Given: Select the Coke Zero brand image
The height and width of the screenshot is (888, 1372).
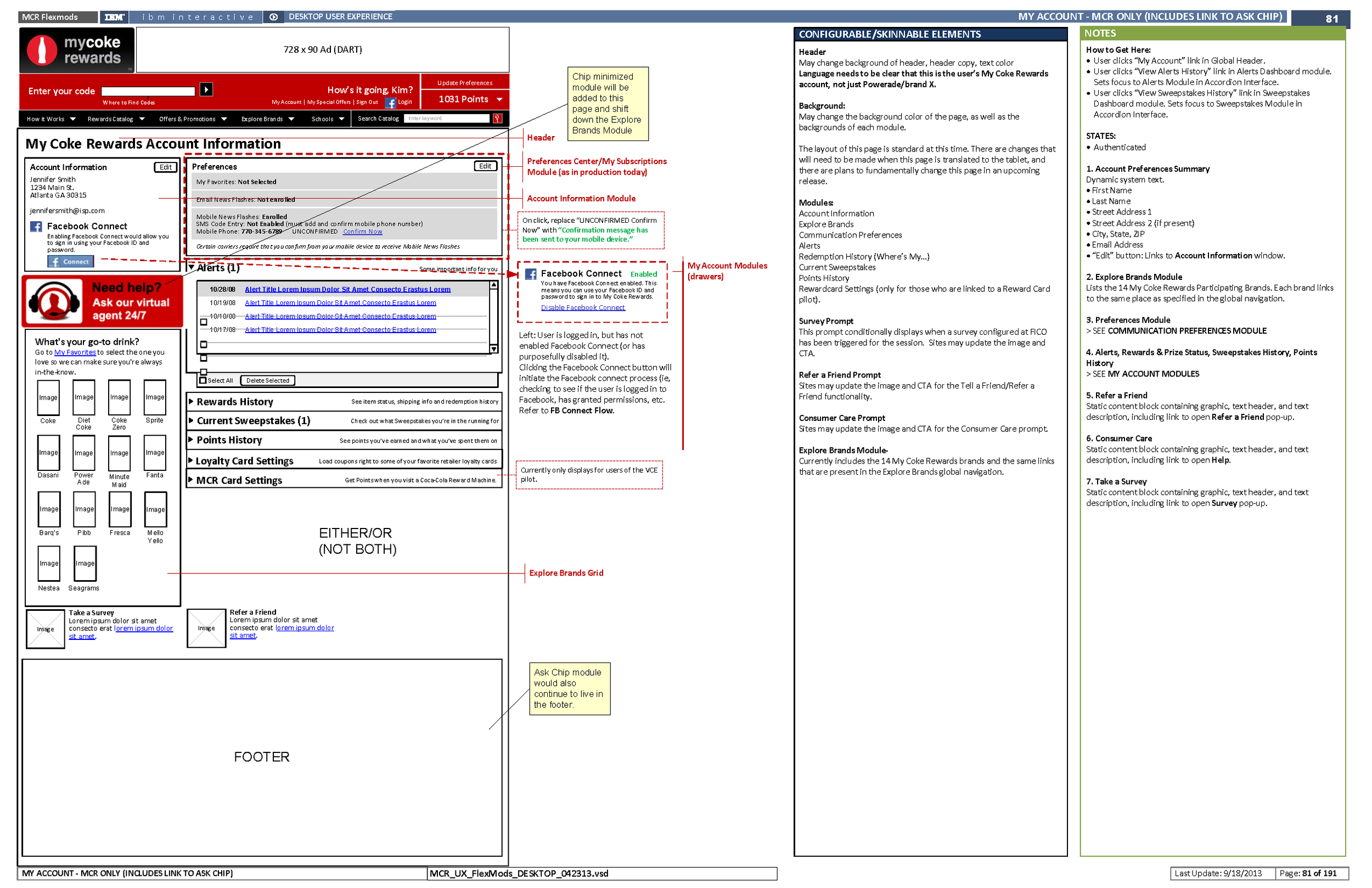Looking at the screenshot, I should 119,397.
